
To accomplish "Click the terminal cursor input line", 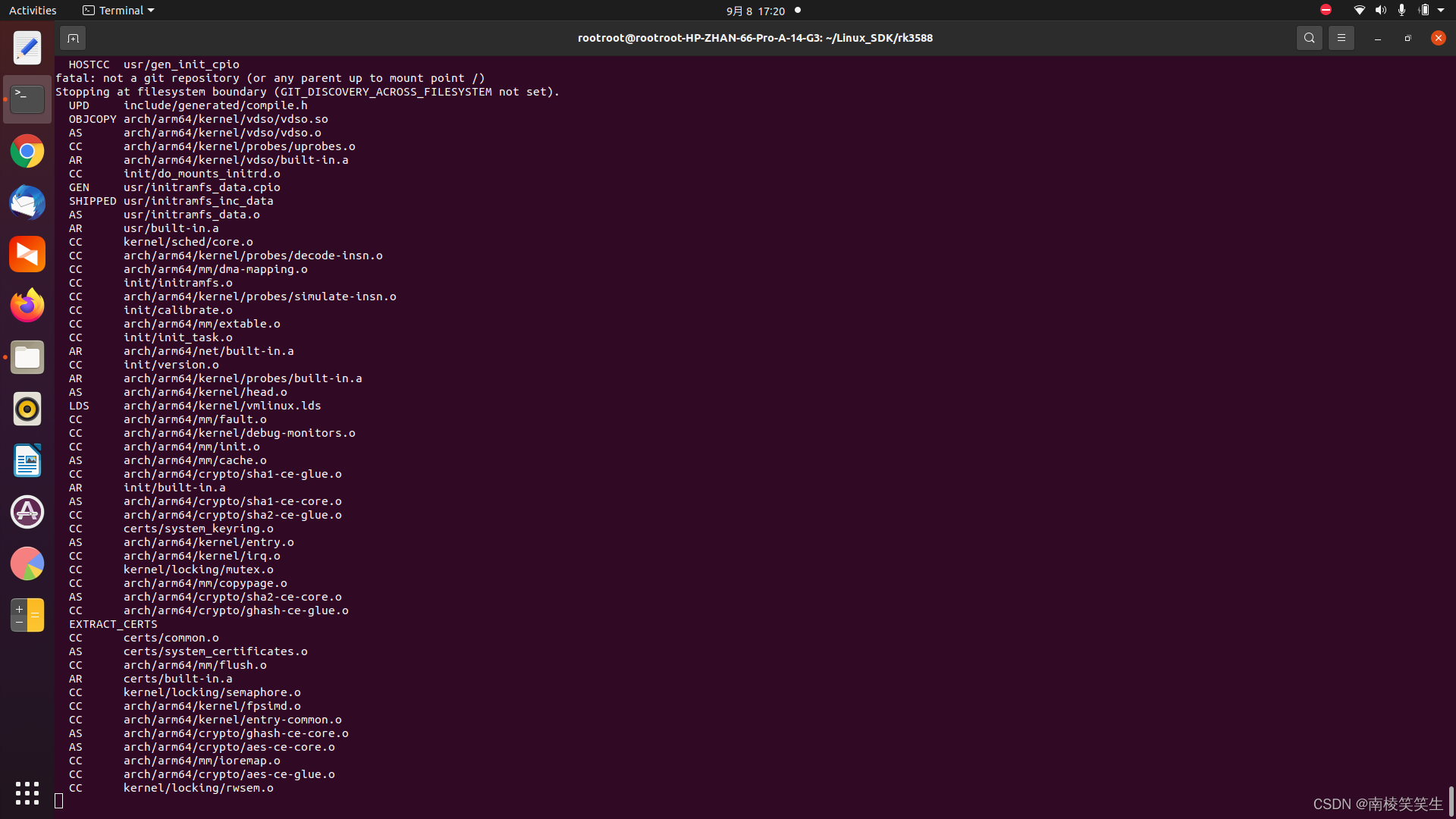I will [x=59, y=801].
